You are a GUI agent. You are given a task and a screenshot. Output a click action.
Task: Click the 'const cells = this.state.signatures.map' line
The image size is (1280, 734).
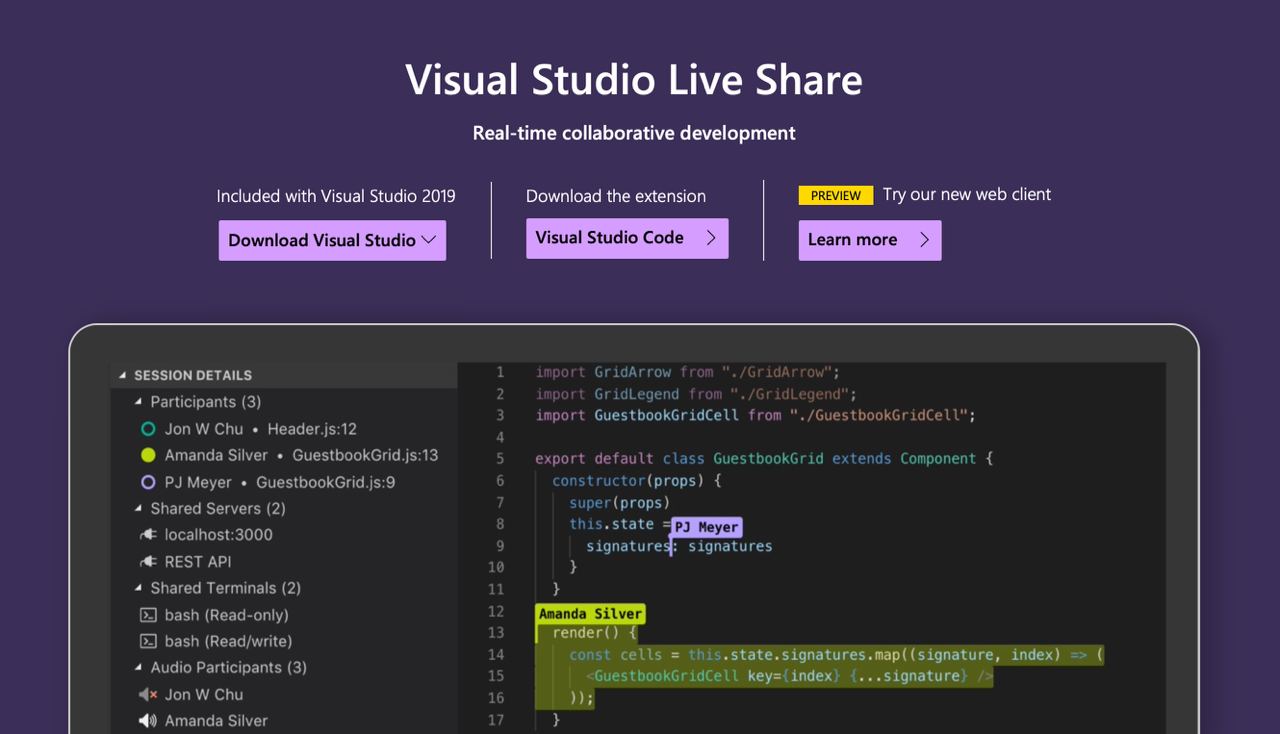pyautogui.click(x=836, y=655)
